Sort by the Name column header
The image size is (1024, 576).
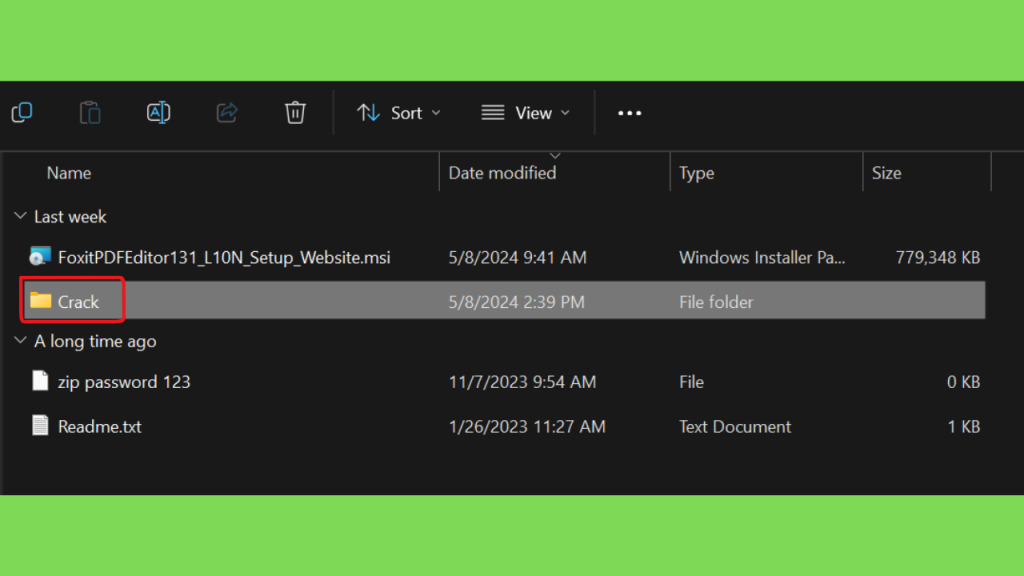[69, 173]
